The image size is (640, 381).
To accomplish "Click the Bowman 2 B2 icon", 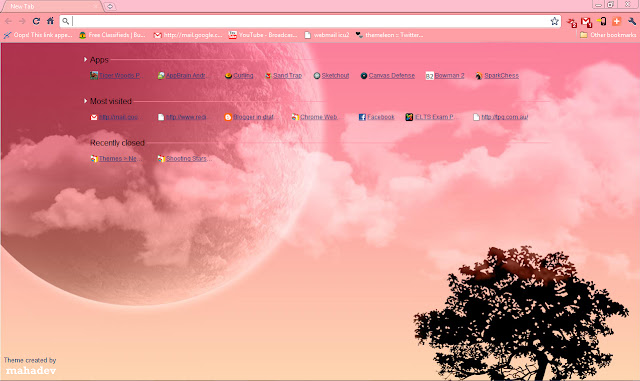I will pos(429,76).
